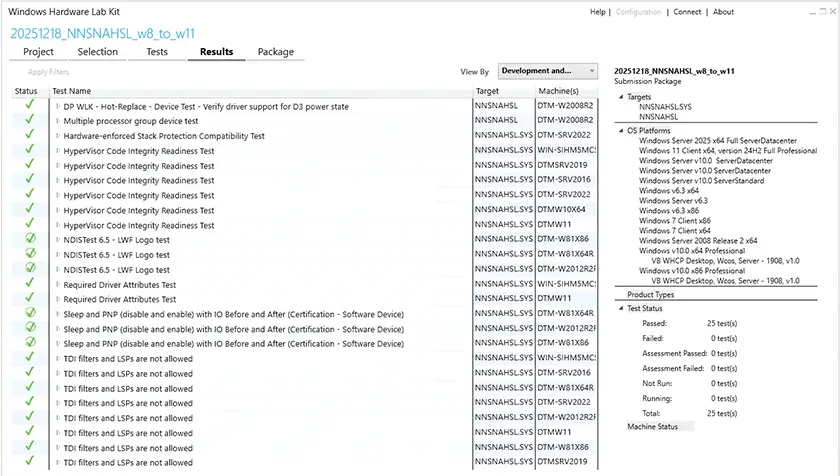
Task: Go to the Package tab
Action: click(x=276, y=52)
